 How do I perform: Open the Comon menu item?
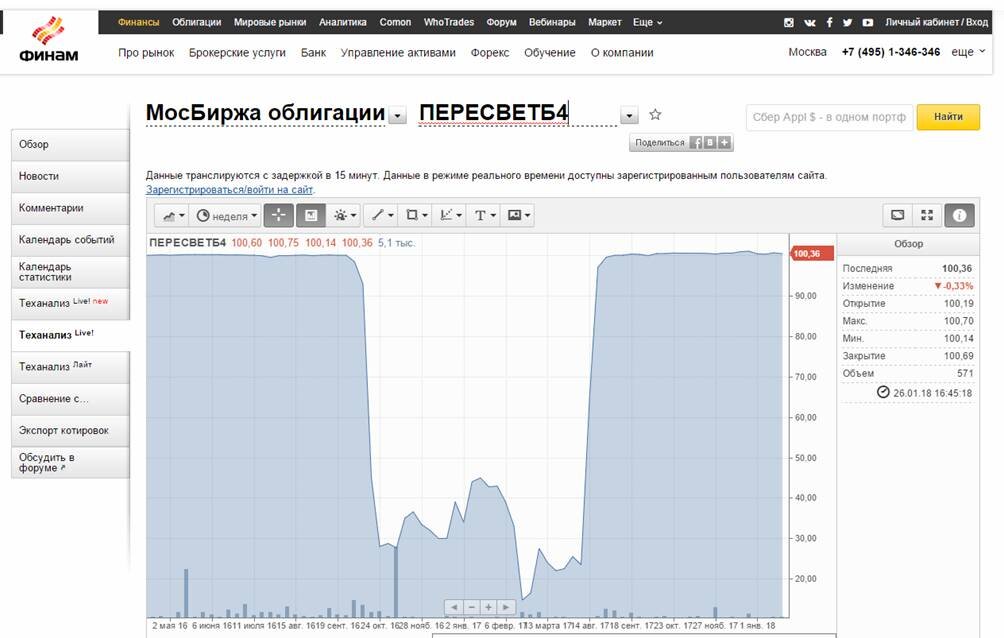[x=395, y=22]
